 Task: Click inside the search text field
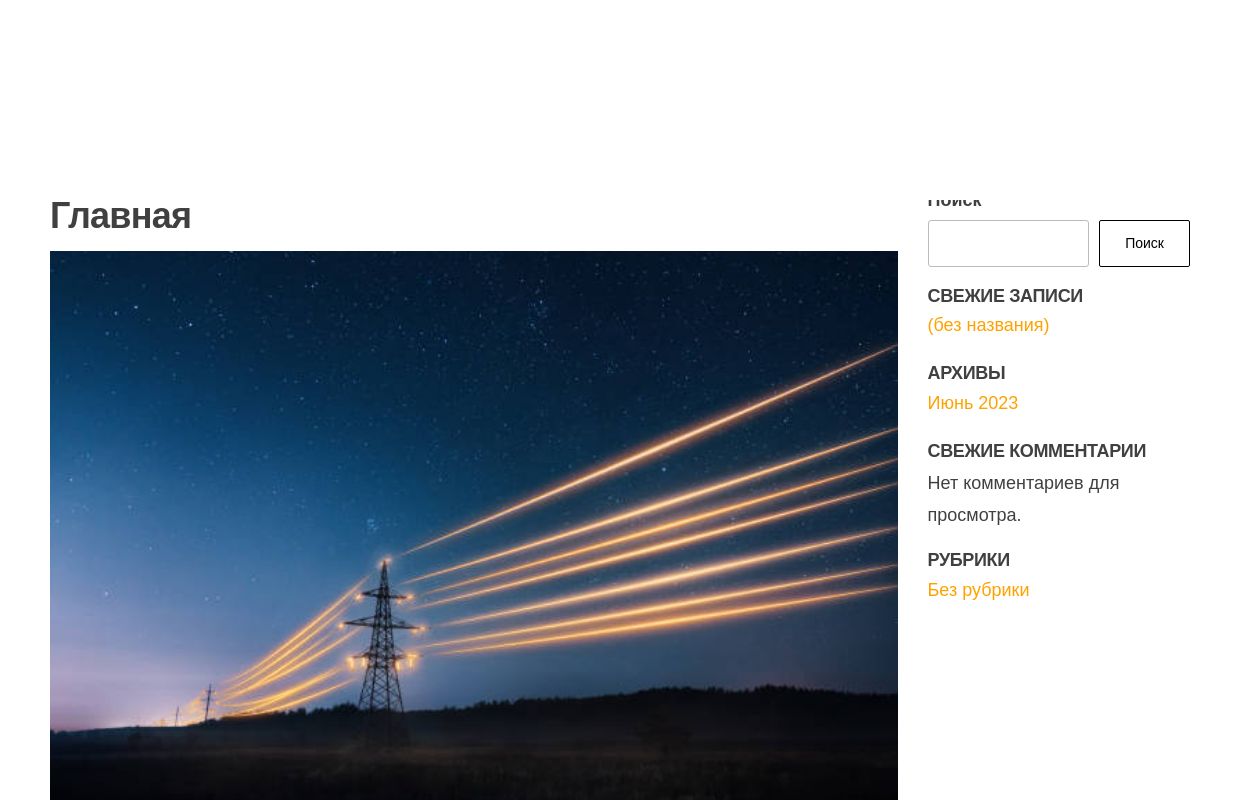[x=1007, y=243]
